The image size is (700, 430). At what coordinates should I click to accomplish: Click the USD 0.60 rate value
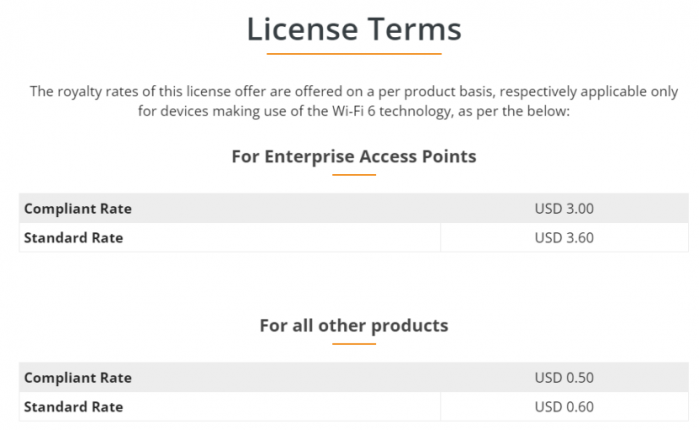click(x=564, y=407)
